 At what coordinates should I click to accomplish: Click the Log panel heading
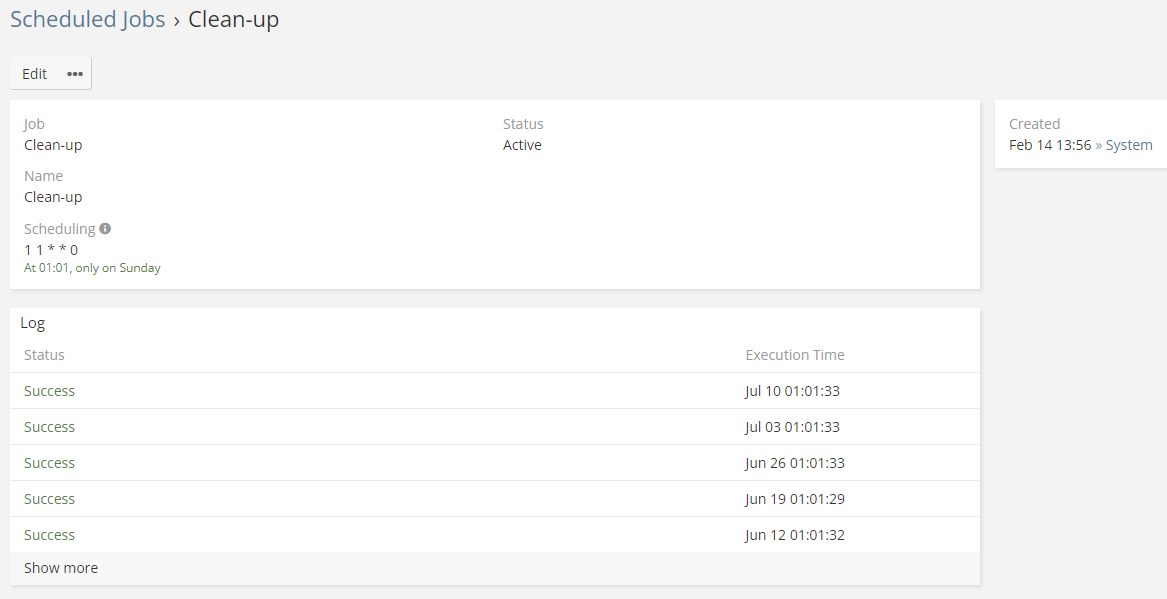pyautogui.click(x=33, y=323)
